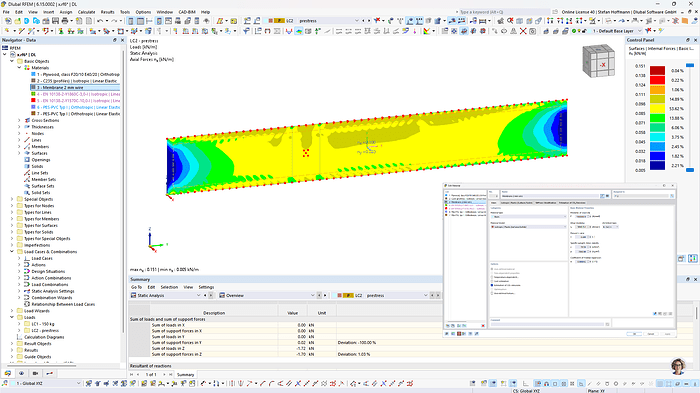Click the Print icon in the toolbar
The height and width of the screenshot is (393, 700).
point(65,21)
